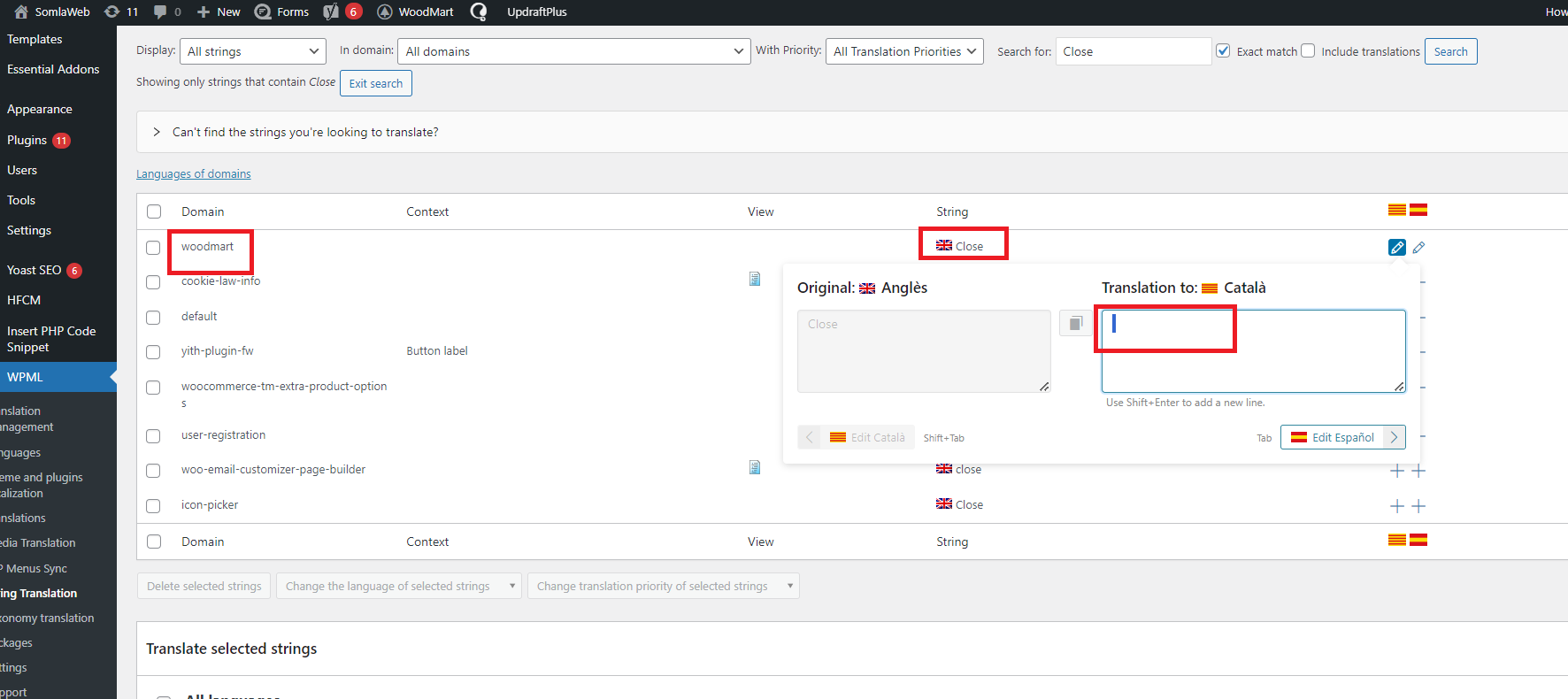Select the yith-plugin-fw row checkbox
Image resolution: width=1568 pixels, height=699 pixels.
click(153, 352)
